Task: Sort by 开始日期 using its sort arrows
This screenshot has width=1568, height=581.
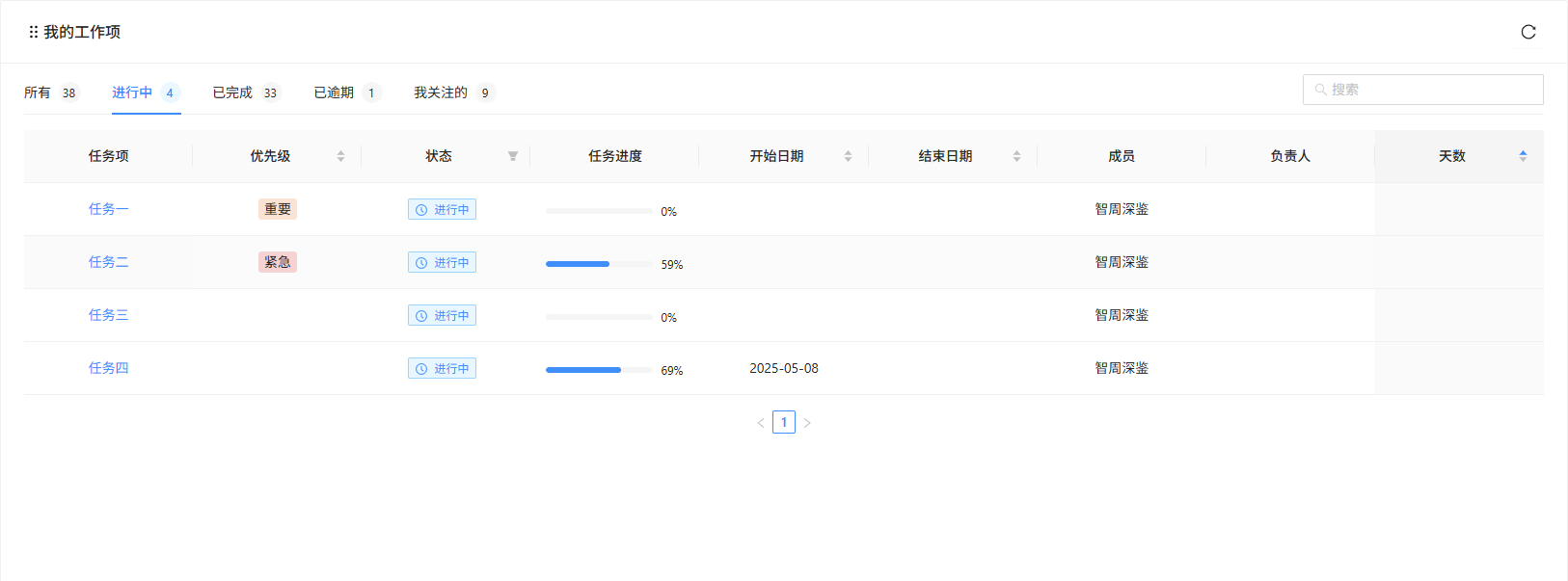Action: [x=848, y=156]
